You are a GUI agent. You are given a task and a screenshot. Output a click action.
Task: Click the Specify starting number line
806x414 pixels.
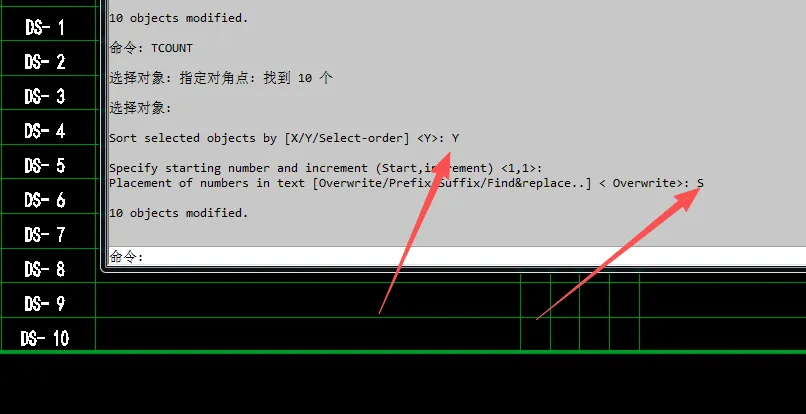(326, 168)
